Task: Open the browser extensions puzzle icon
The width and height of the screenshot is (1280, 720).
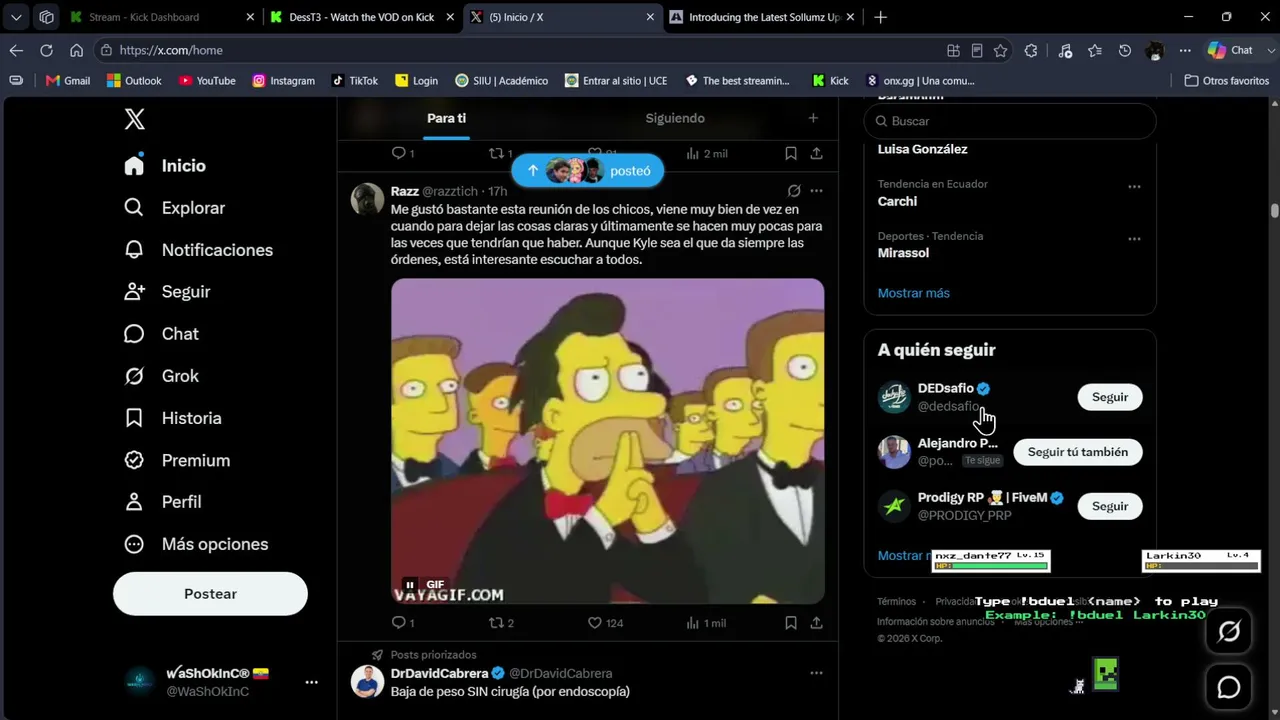Action: 1031,50
